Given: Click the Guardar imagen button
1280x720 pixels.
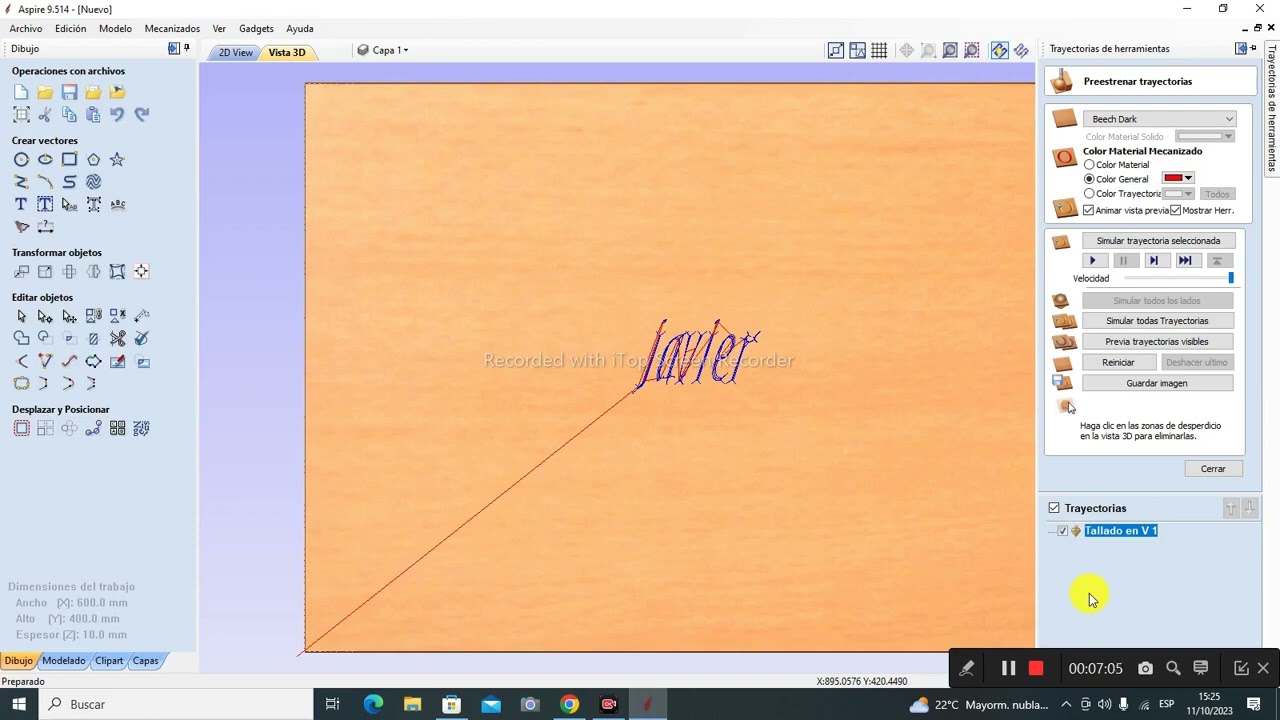Looking at the screenshot, I should 1158,383.
